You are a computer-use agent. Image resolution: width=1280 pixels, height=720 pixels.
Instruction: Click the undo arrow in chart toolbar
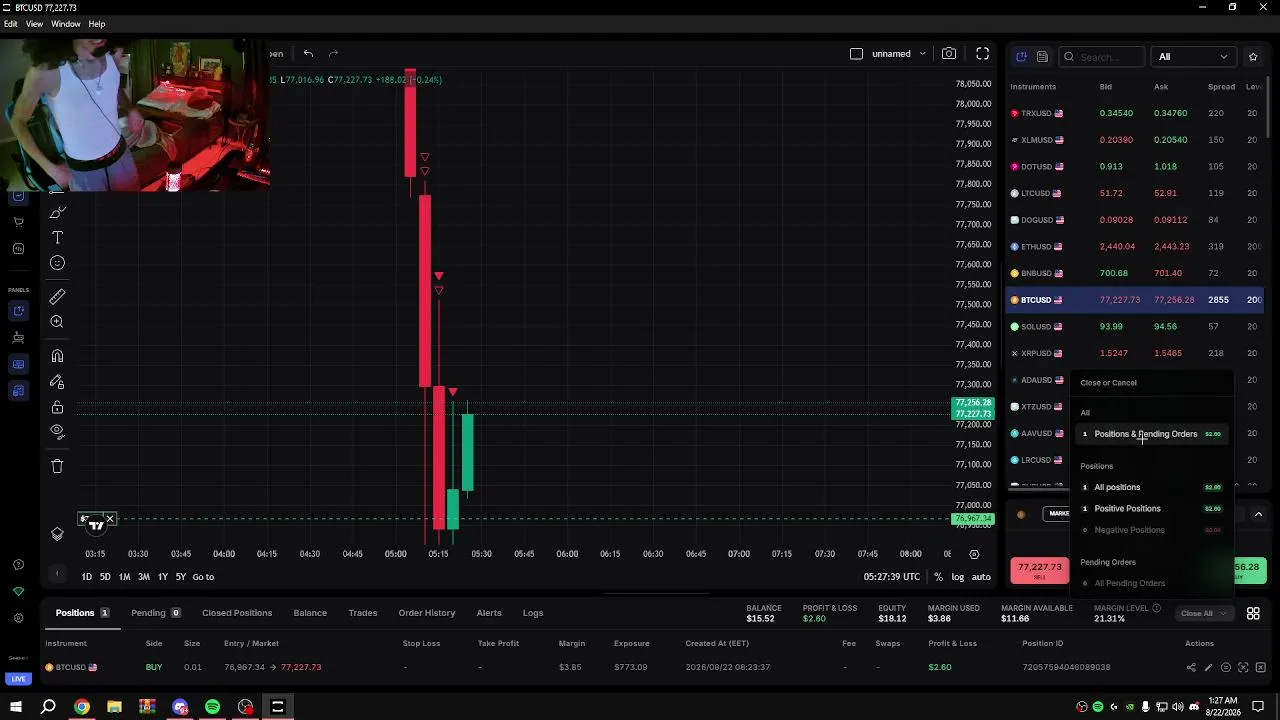[x=308, y=54]
